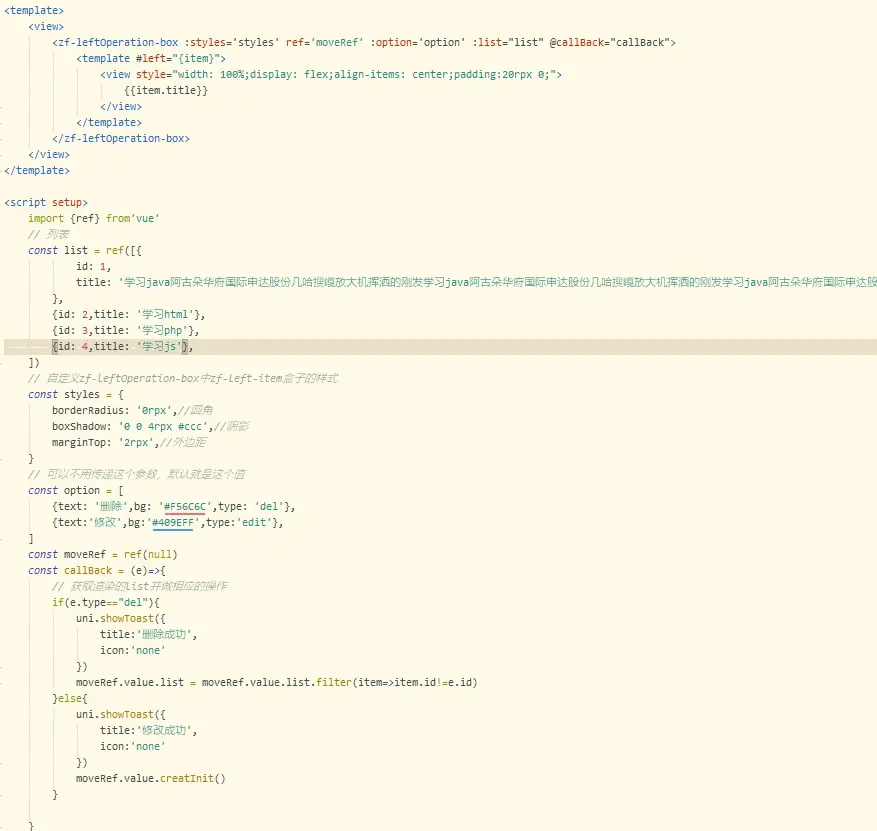This screenshot has height=831, width=877.
Task: Select the :list="list" binding
Action: pyautogui.click(x=508, y=43)
